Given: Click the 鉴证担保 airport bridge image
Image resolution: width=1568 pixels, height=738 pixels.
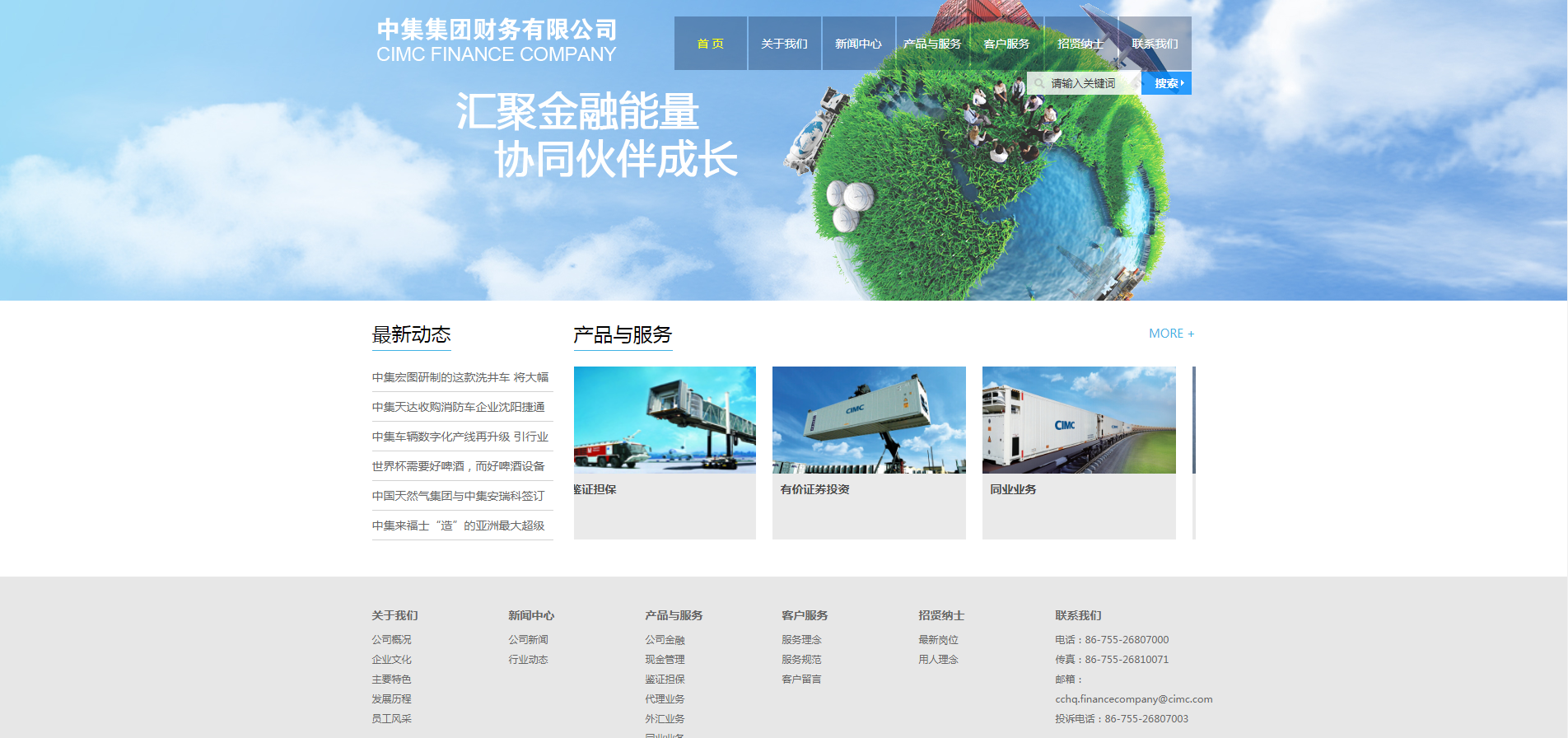Looking at the screenshot, I should (x=665, y=420).
